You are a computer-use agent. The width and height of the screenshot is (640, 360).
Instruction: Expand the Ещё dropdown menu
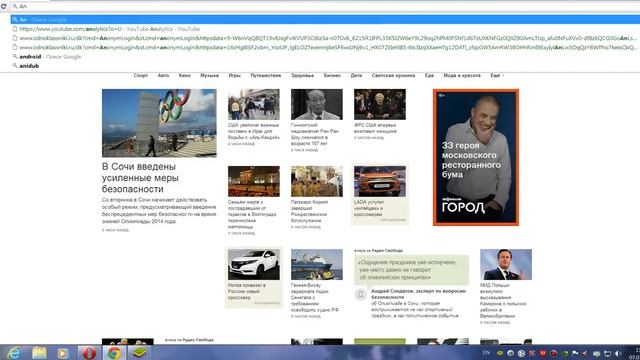[497, 76]
